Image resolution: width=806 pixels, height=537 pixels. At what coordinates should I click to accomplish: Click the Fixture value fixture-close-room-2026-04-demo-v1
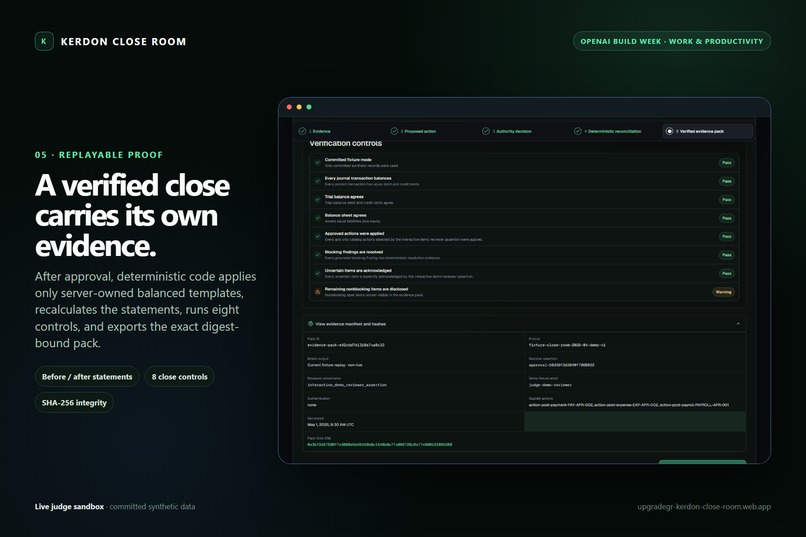(x=567, y=345)
